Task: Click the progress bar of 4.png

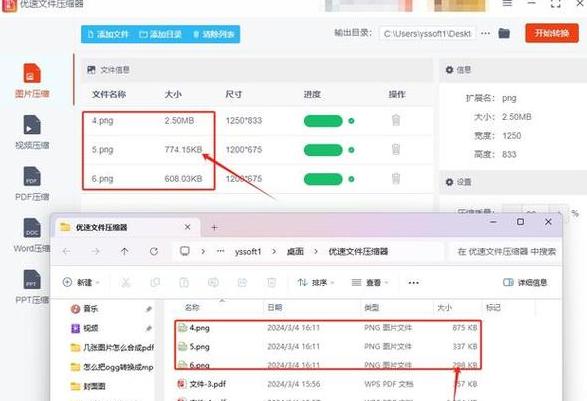Action: pos(323,121)
